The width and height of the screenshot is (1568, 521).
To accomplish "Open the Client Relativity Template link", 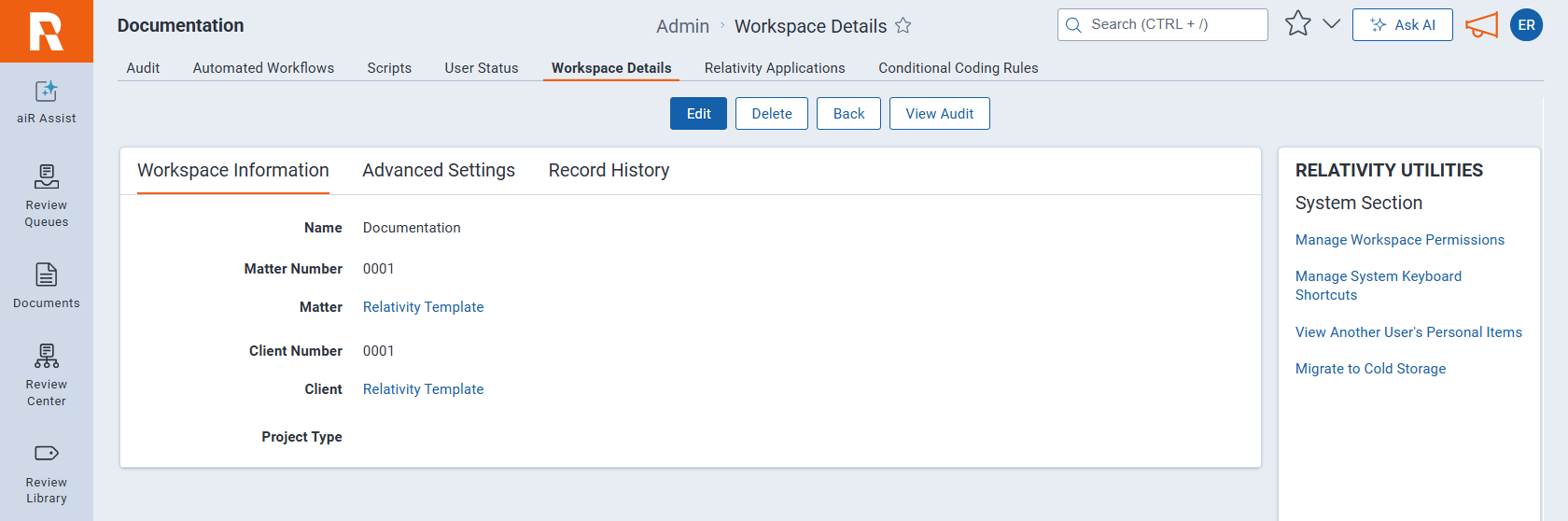I will (x=424, y=389).
